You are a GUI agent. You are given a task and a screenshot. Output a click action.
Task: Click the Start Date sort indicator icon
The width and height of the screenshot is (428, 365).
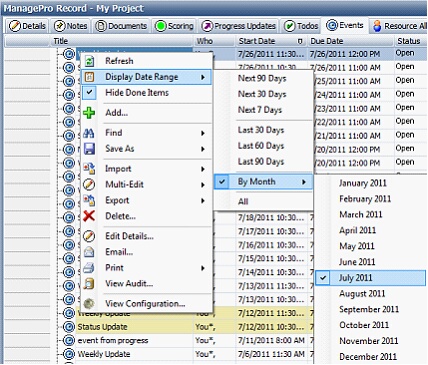pos(300,41)
